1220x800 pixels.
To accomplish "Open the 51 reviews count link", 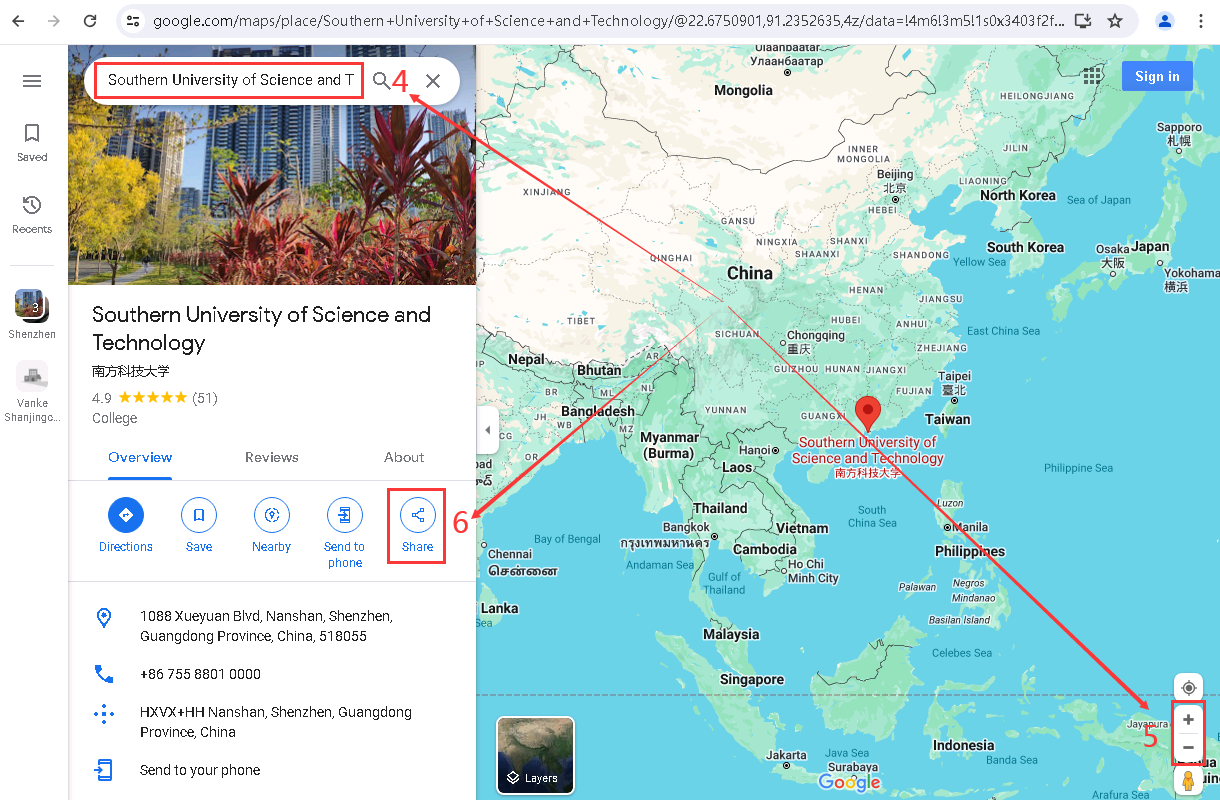I will (205, 398).
